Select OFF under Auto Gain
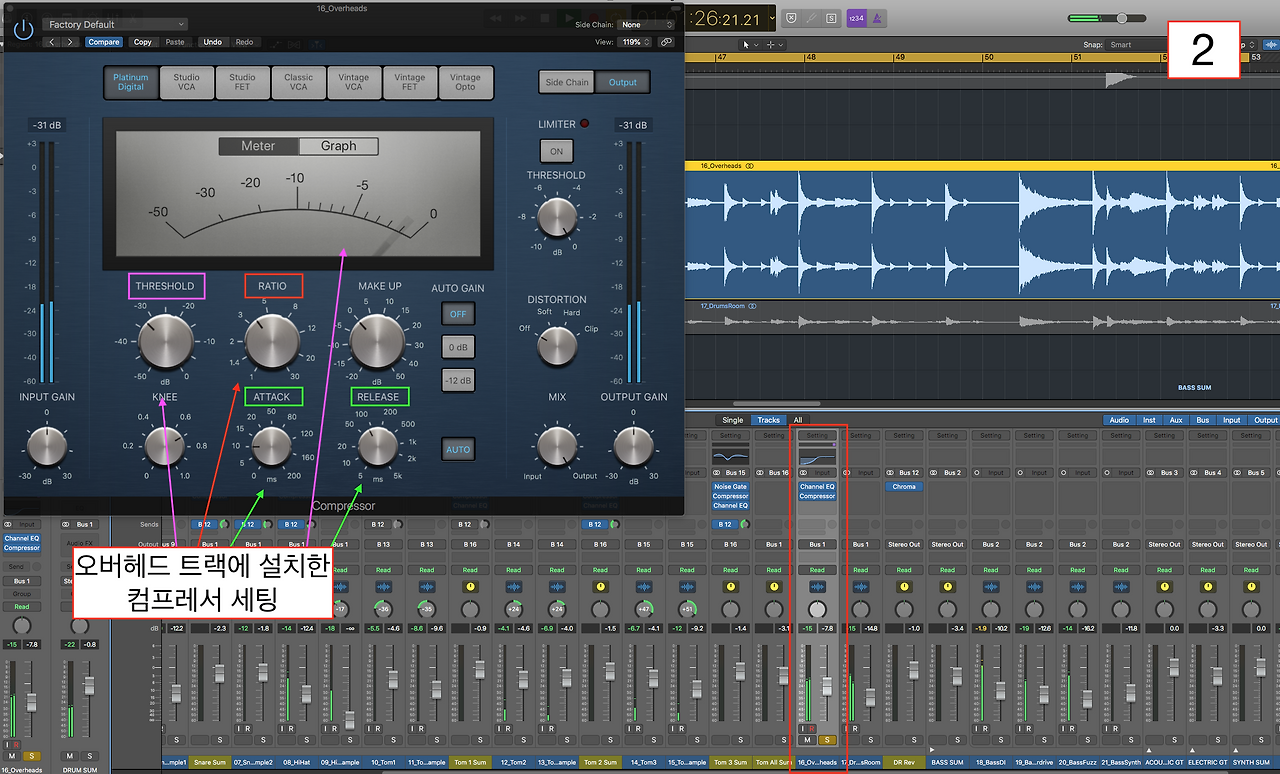This screenshot has height=774, width=1280. 458,314
